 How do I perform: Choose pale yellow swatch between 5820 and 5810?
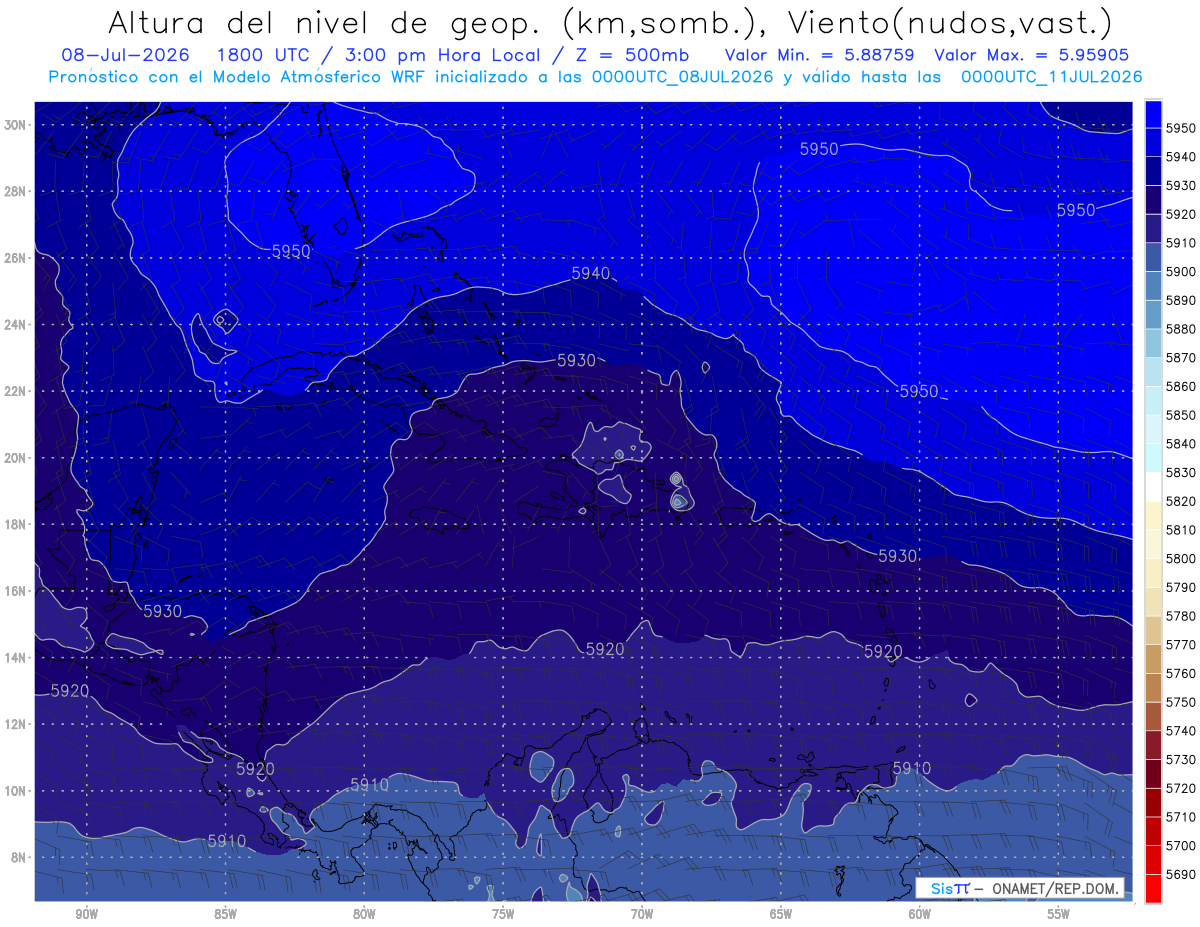1153,515
